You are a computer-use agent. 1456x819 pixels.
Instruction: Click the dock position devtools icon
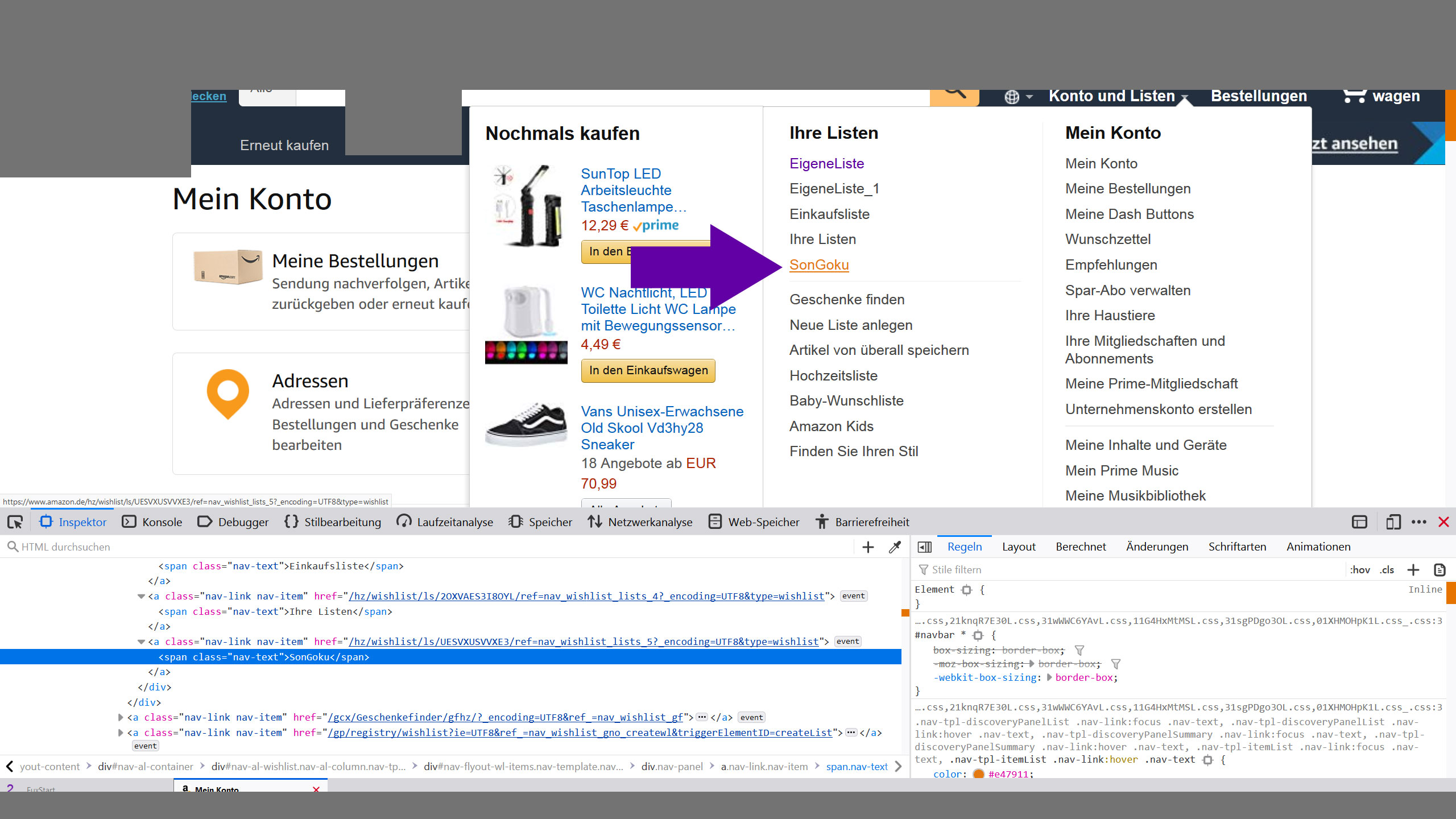coord(1359,522)
